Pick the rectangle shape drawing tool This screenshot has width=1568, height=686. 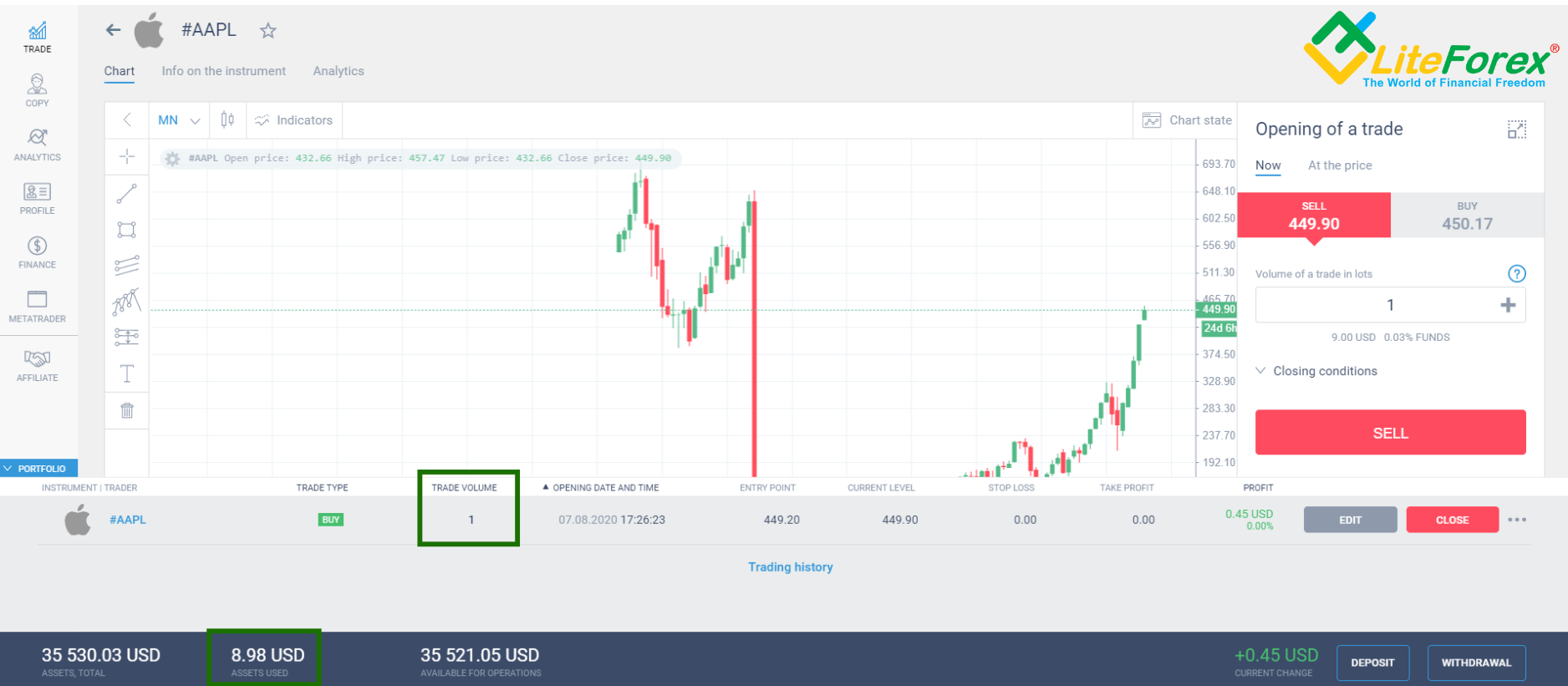pos(127,230)
